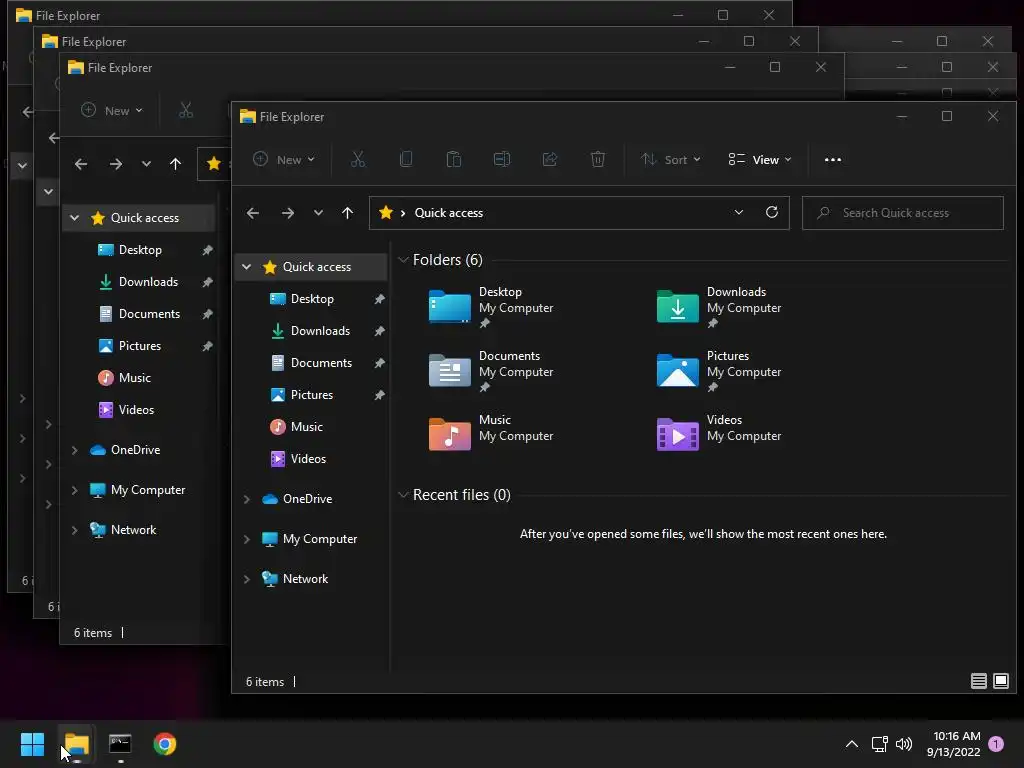Select Desktop in front window sidebar
This screenshot has width=1024, height=768.
pos(312,299)
